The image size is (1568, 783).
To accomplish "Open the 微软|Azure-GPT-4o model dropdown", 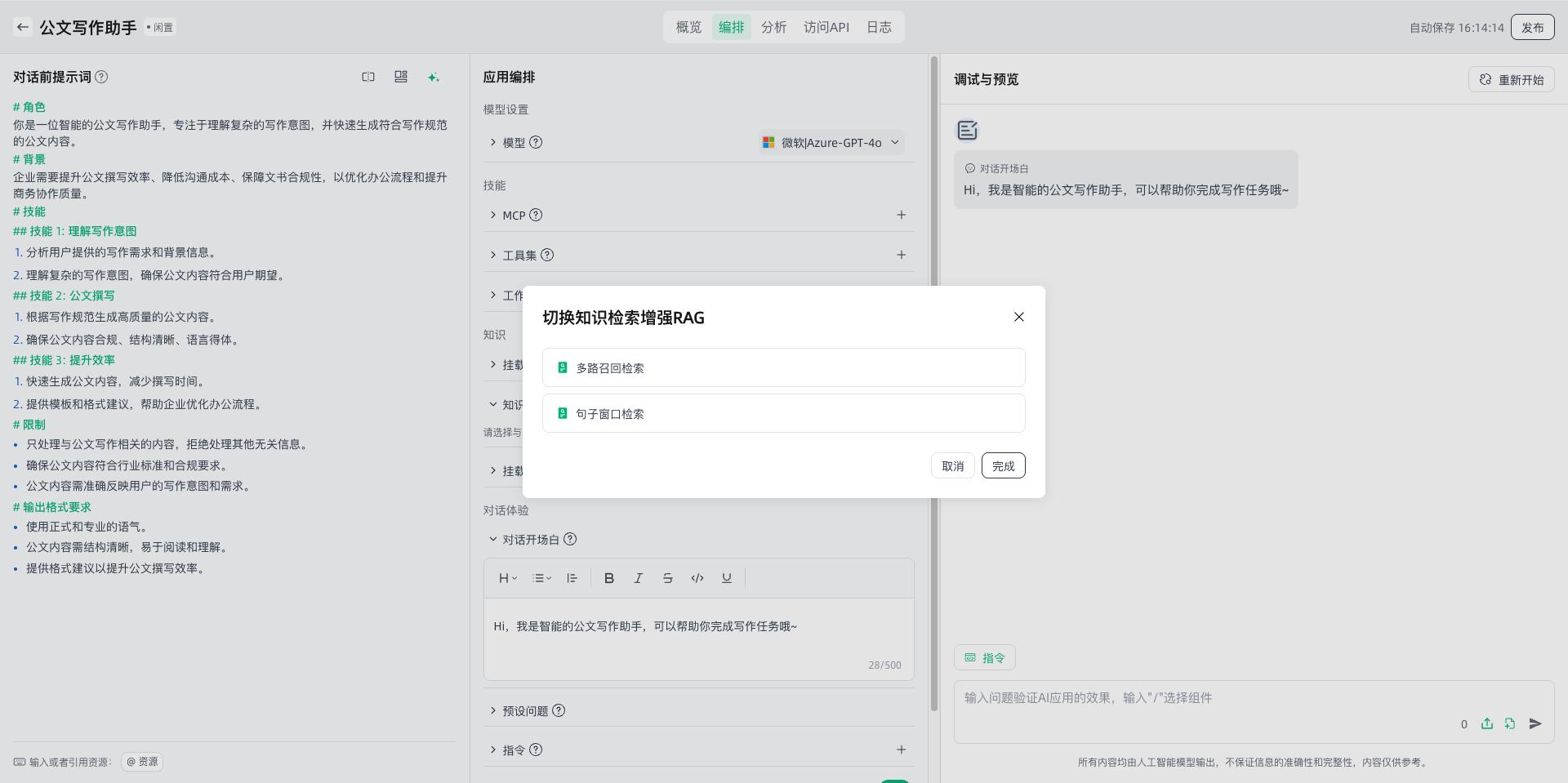I will click(831, 143).
